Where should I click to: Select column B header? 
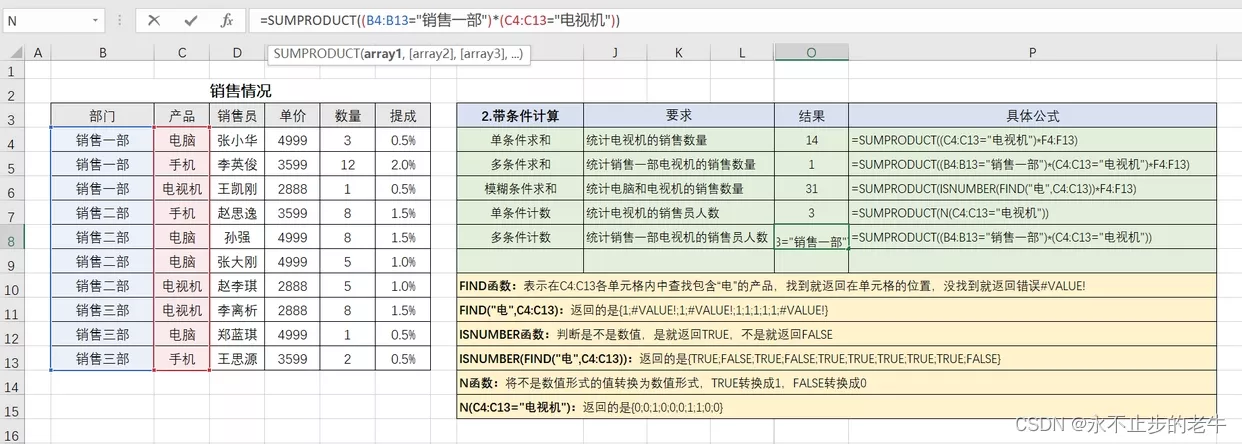pyautogui.click(x=102, y=53)
